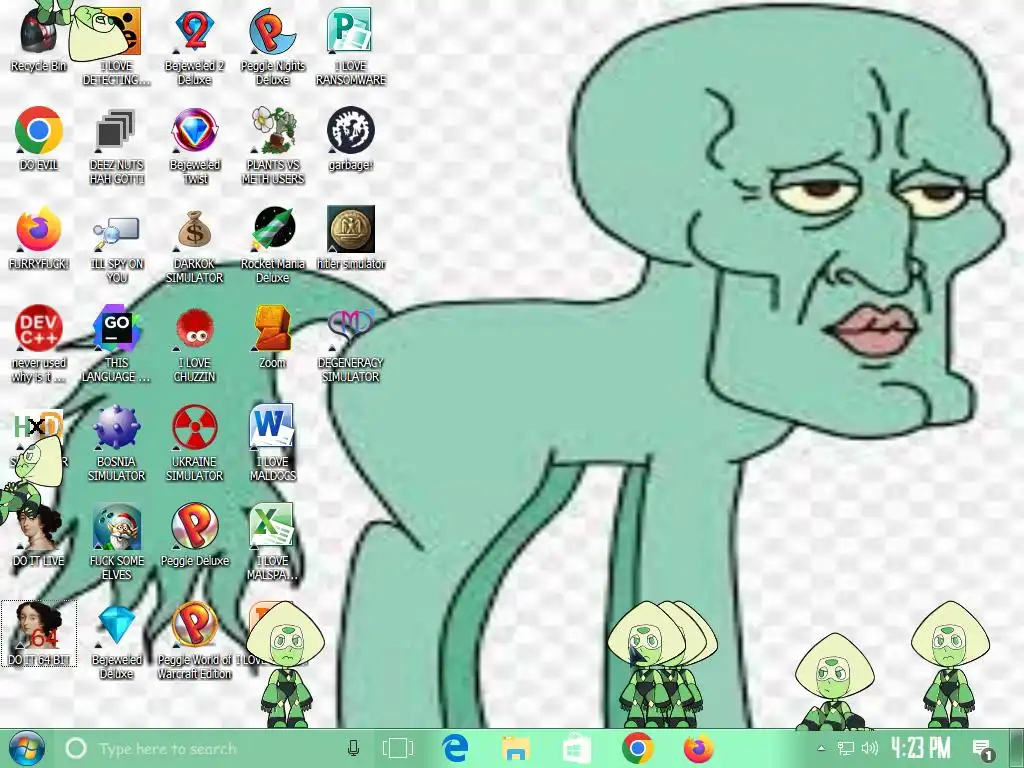Select the UKRAINE SIMULATOR radiation icon

click(x=194, y=443)
